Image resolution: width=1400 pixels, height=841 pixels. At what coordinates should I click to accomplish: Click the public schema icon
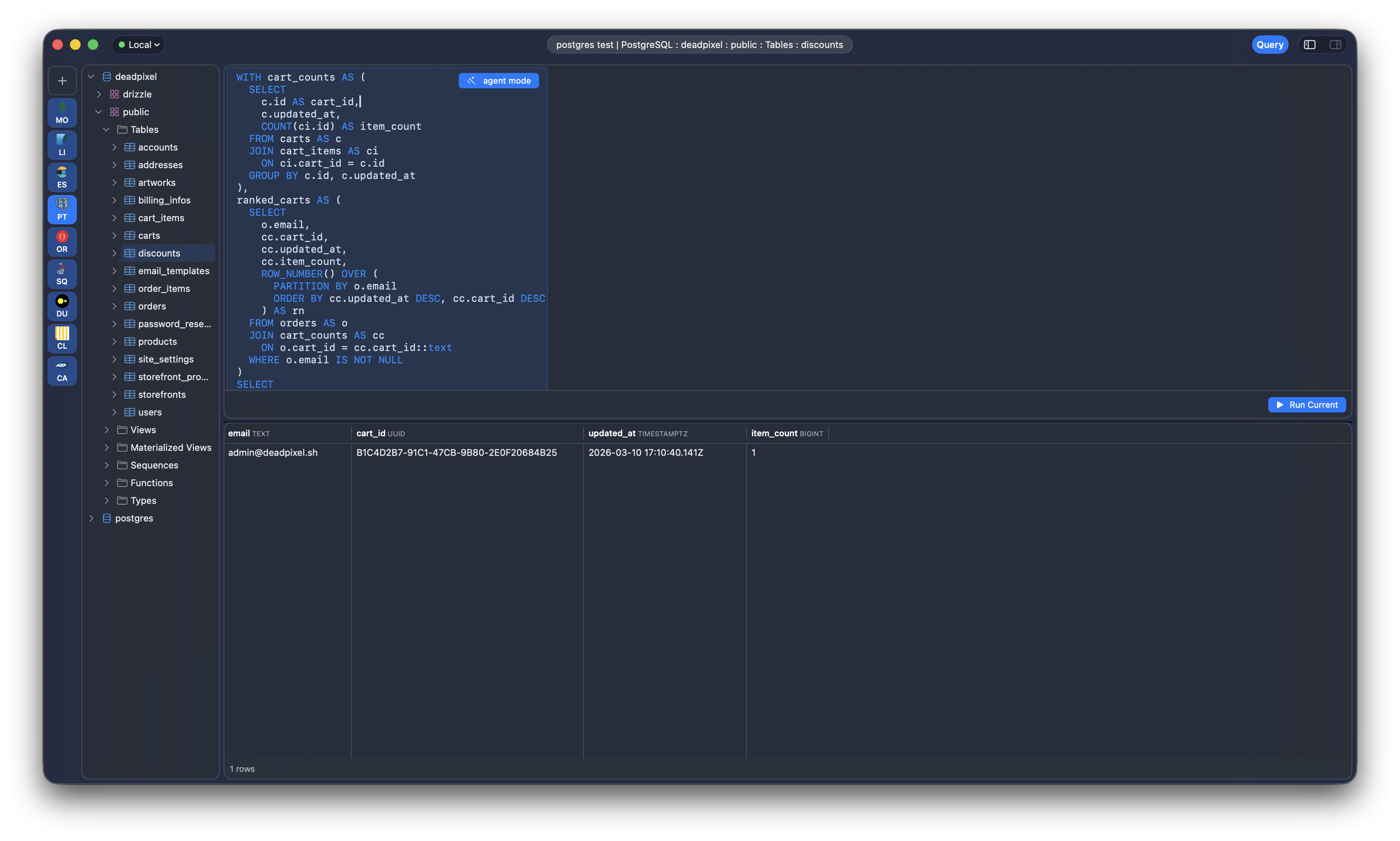tap(114, 112)
